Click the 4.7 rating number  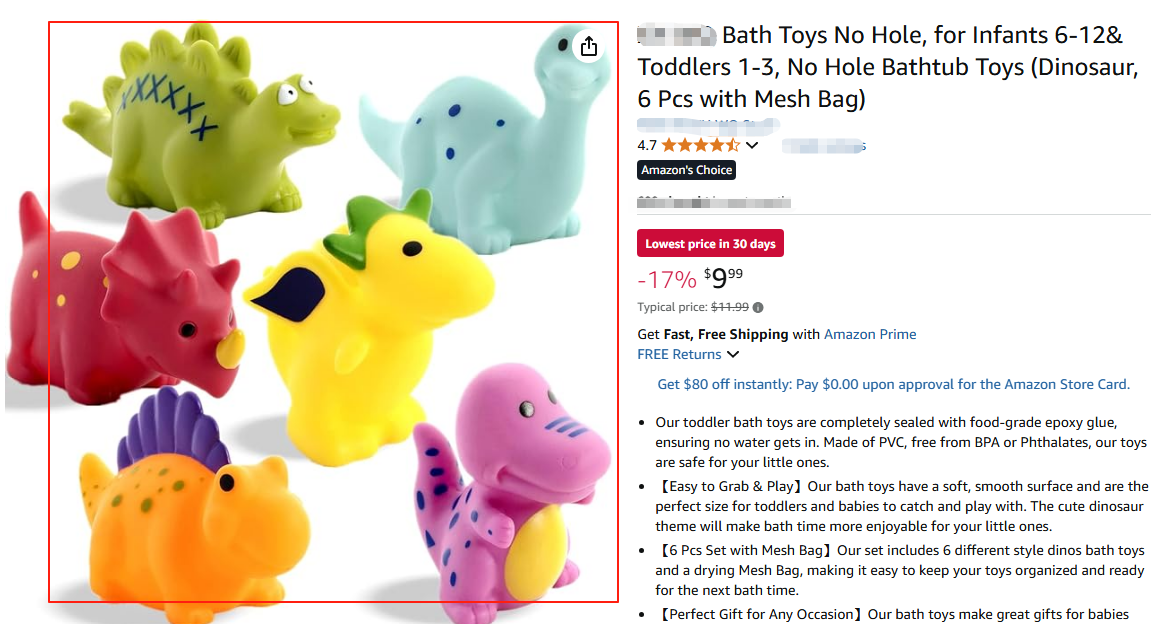point(647,145)
